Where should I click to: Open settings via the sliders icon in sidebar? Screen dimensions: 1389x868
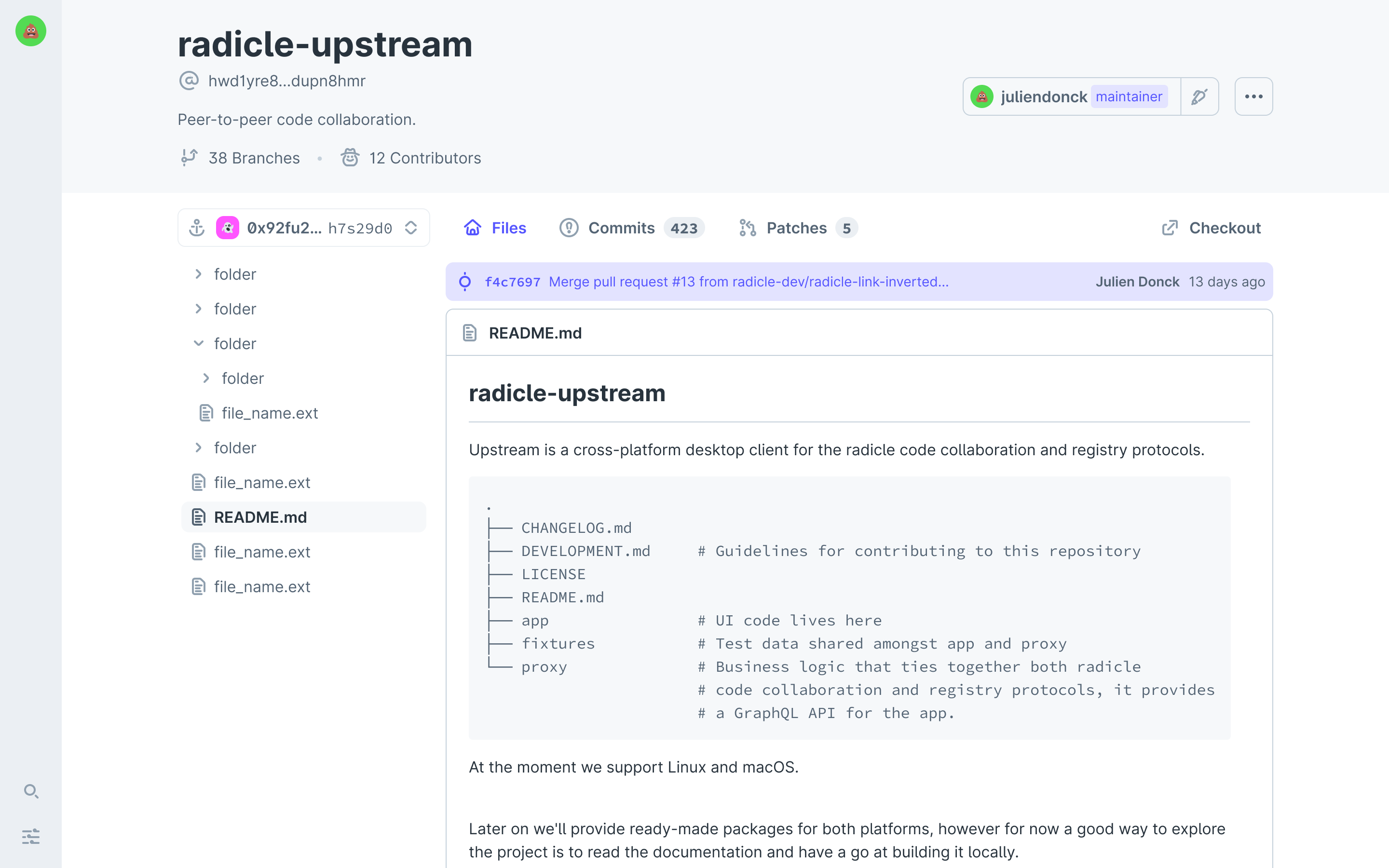click(31, 837)
